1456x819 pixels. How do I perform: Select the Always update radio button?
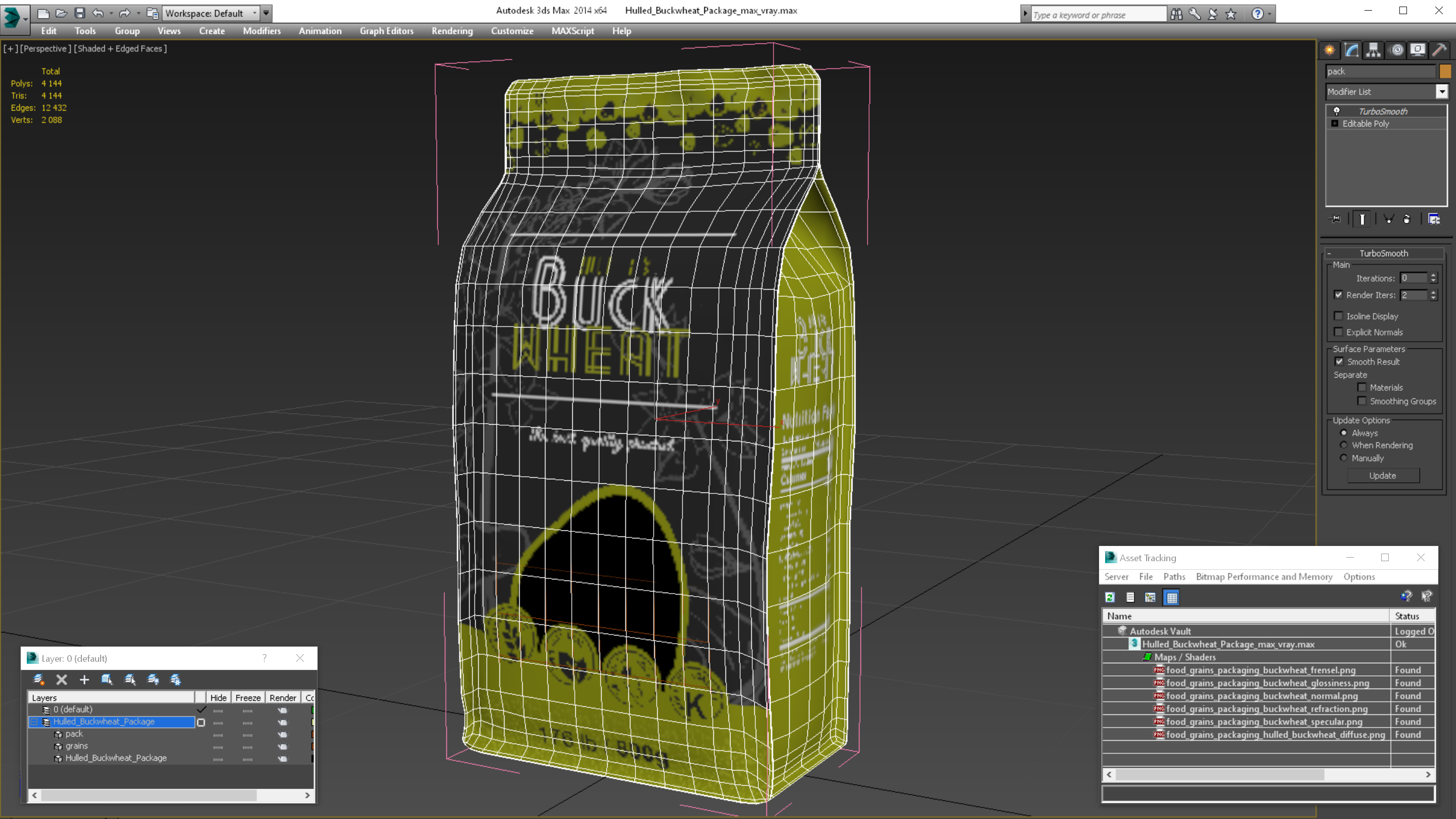pyautogui.click(x=1344, y=432)
